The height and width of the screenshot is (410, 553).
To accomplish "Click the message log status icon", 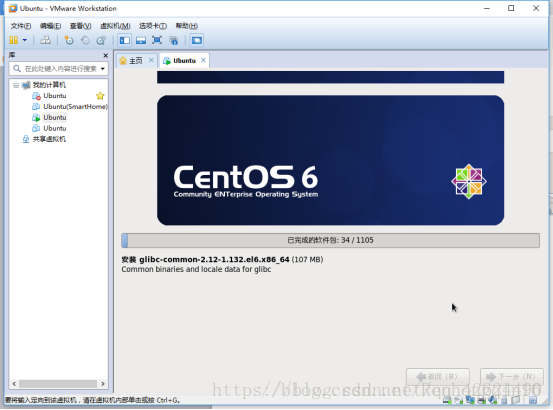I will point(533,400).
